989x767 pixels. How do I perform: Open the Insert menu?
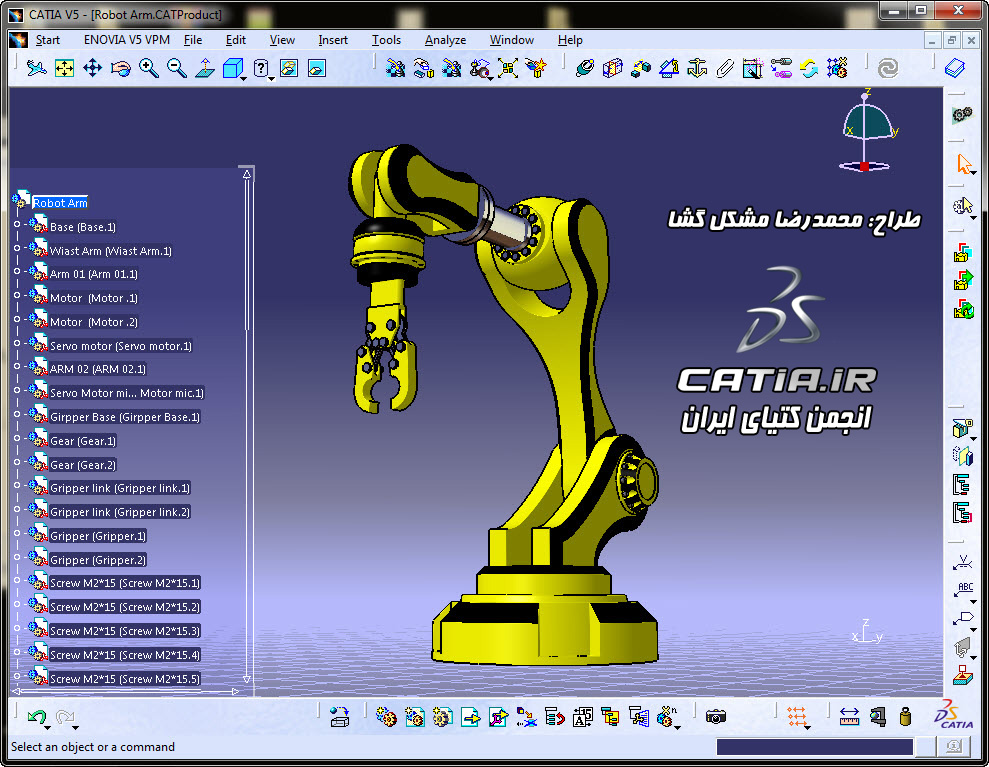tap(333, 40)
